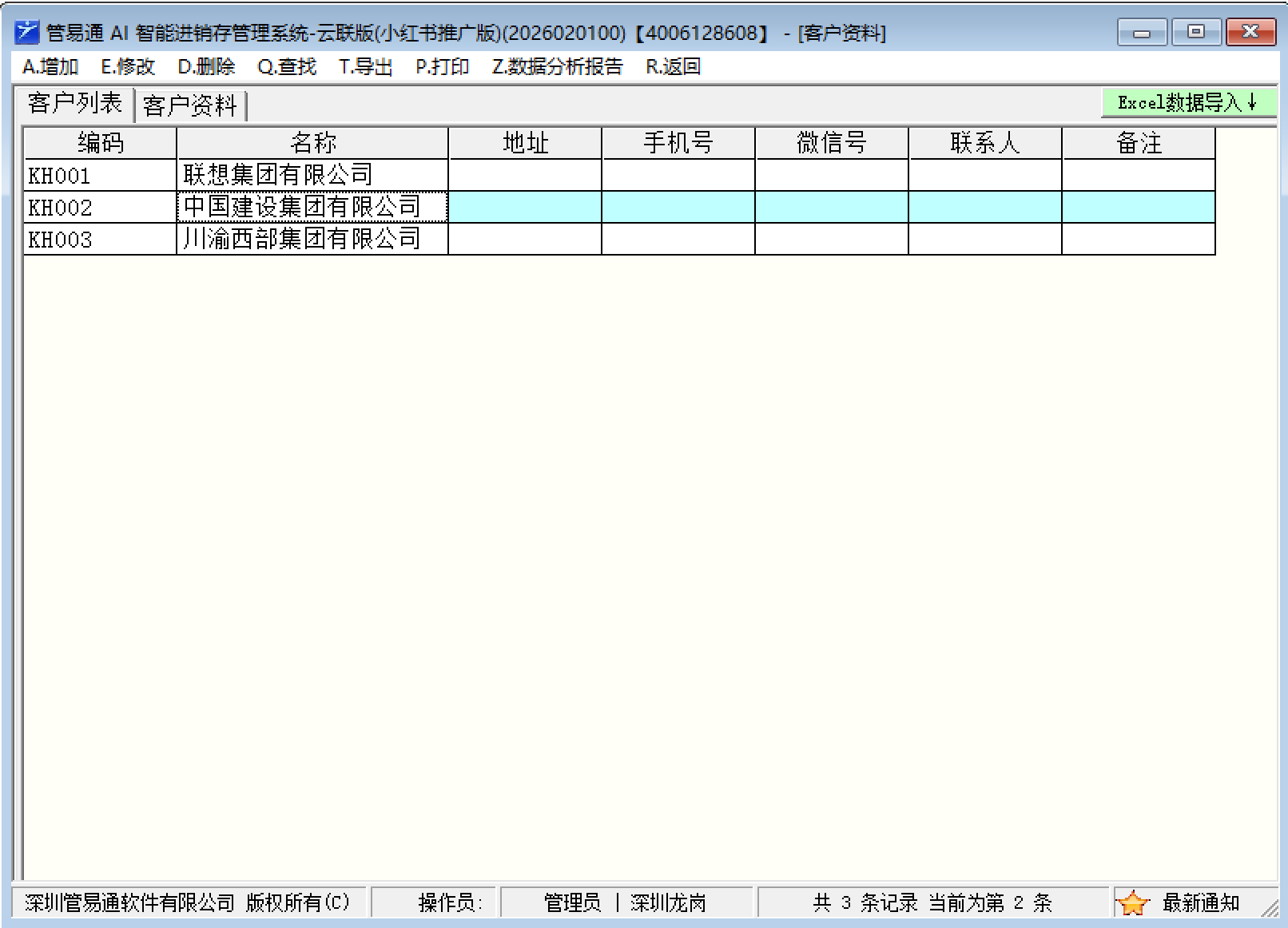
Task: Choose D.删除 to delete the customer
Action: 206,67
